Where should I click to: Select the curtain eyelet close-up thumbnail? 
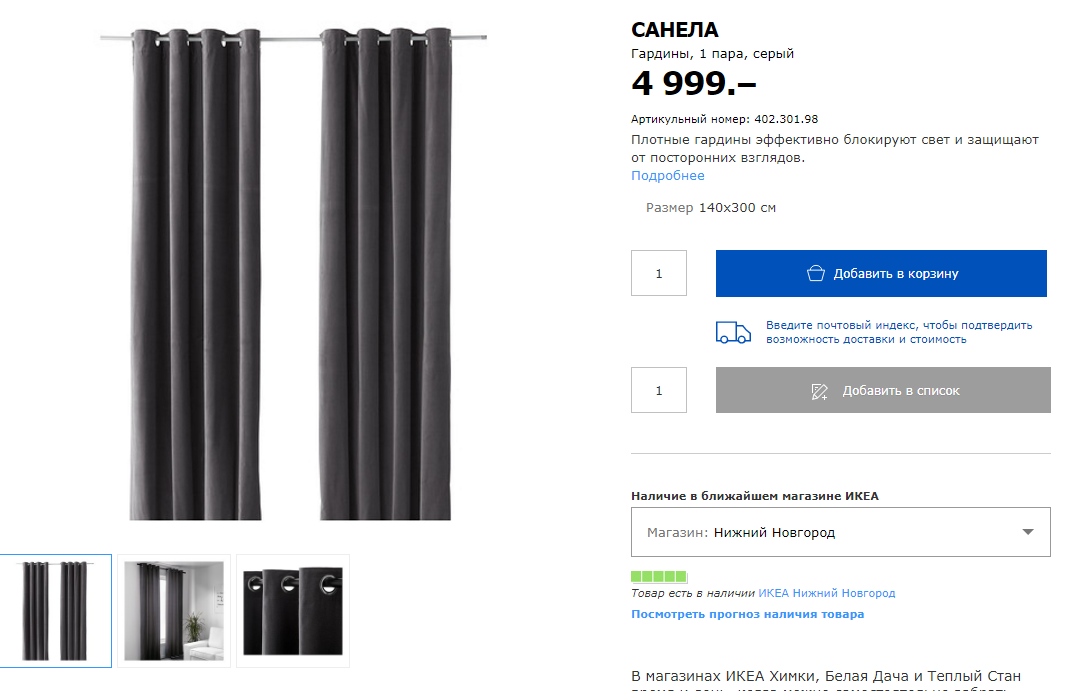point(293,610)
